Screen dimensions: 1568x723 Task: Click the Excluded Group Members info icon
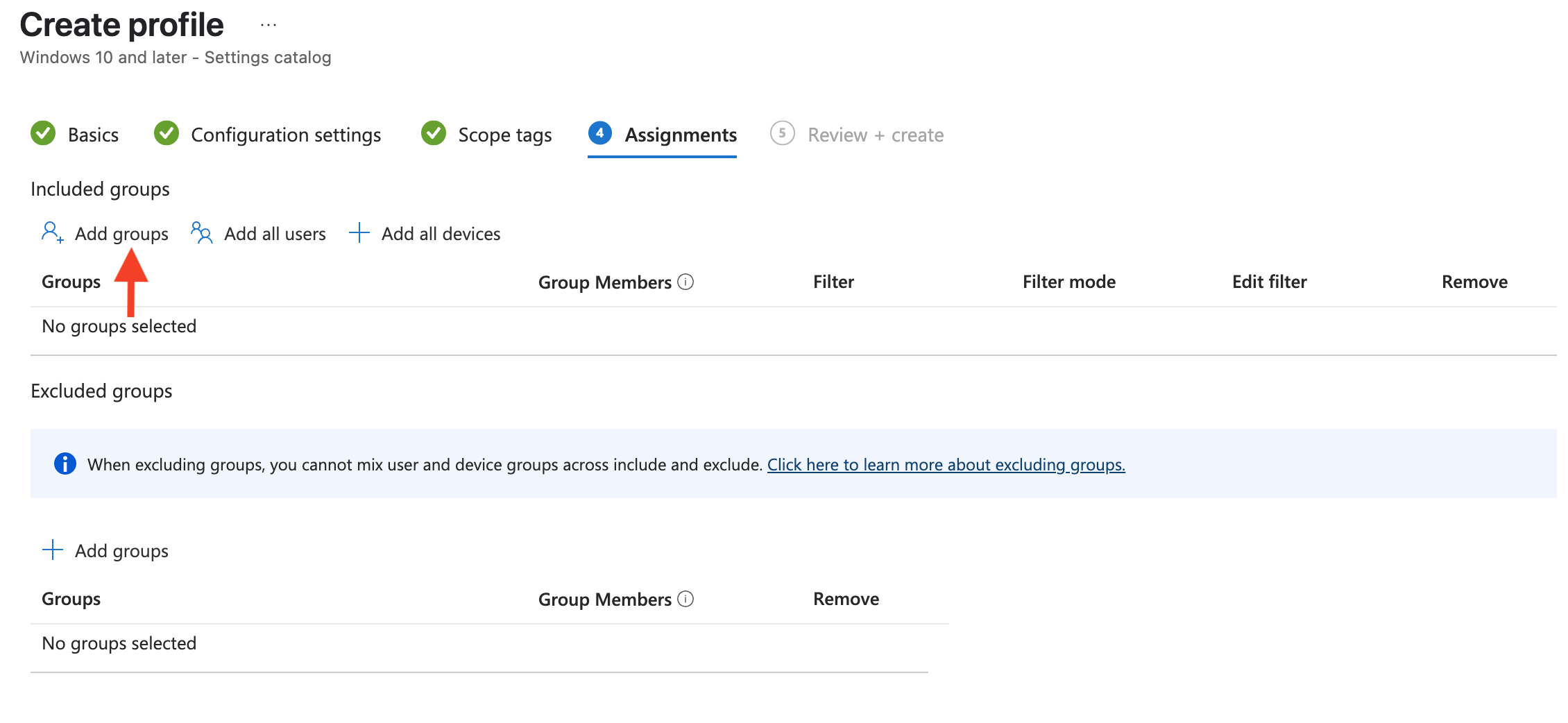pos(685,599)
